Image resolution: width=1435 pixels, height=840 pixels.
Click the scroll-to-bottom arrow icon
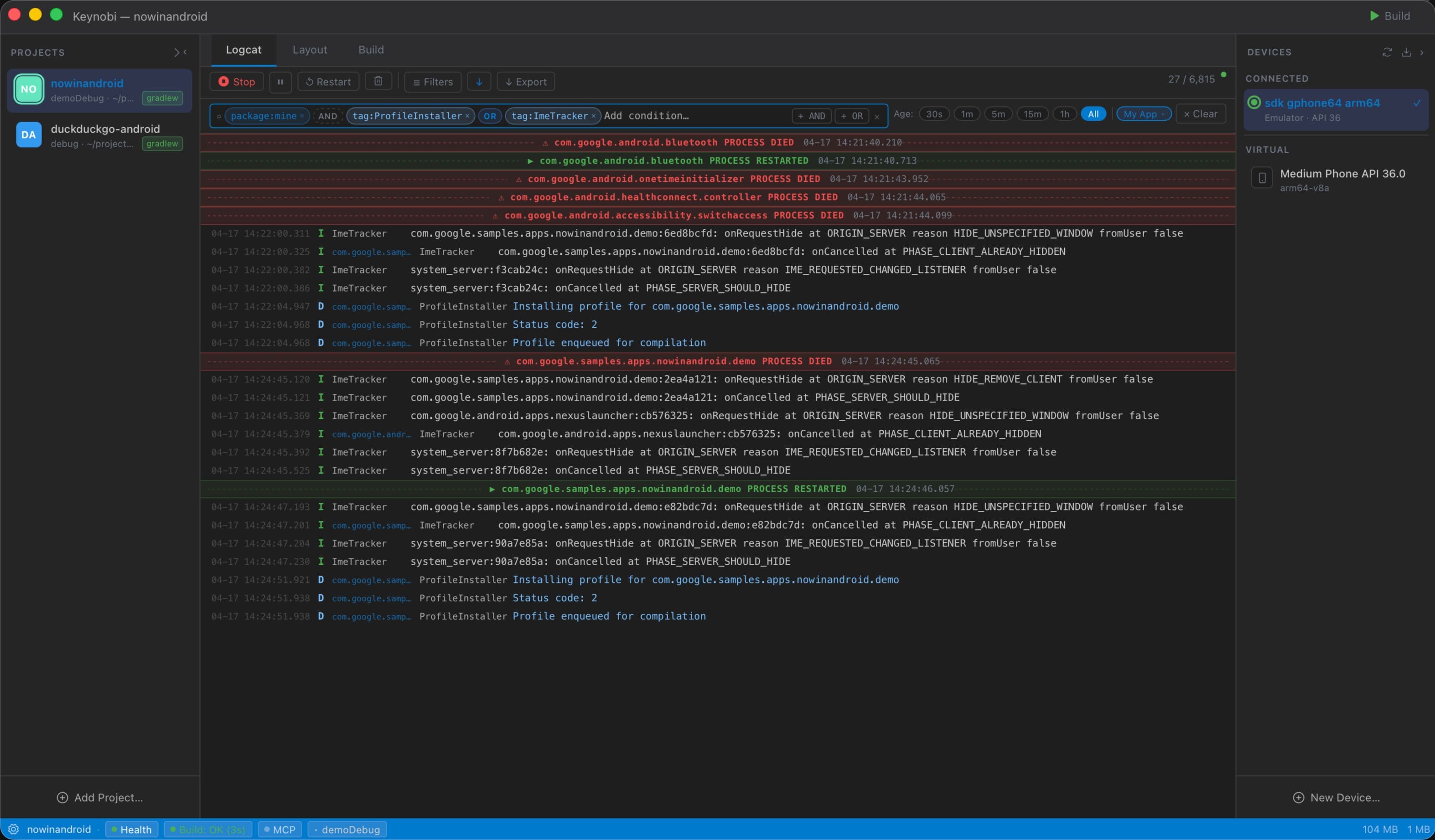479,82
